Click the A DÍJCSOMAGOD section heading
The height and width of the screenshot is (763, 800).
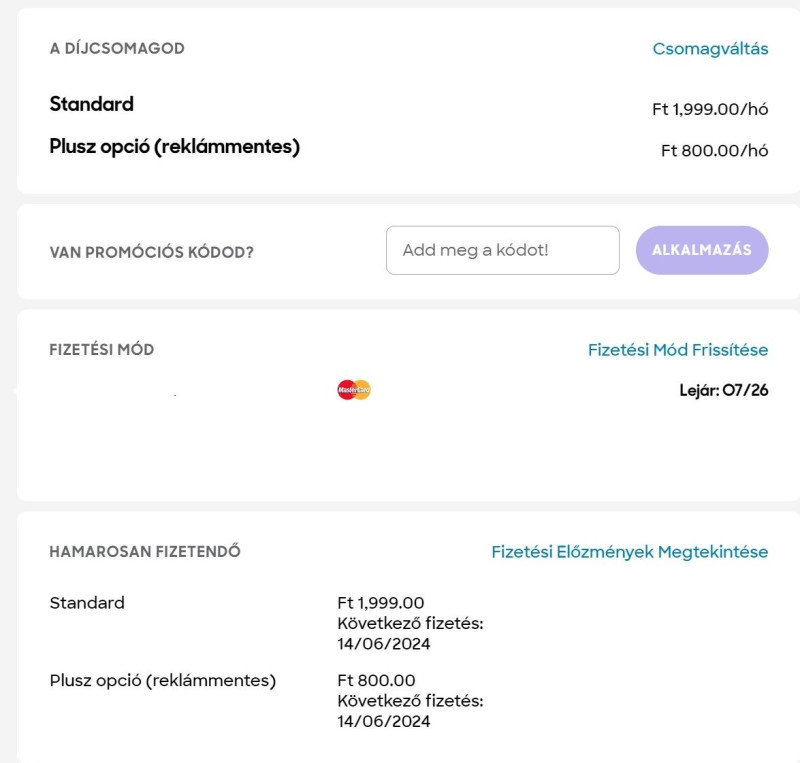pyautogui.click(x=117, y=49)
